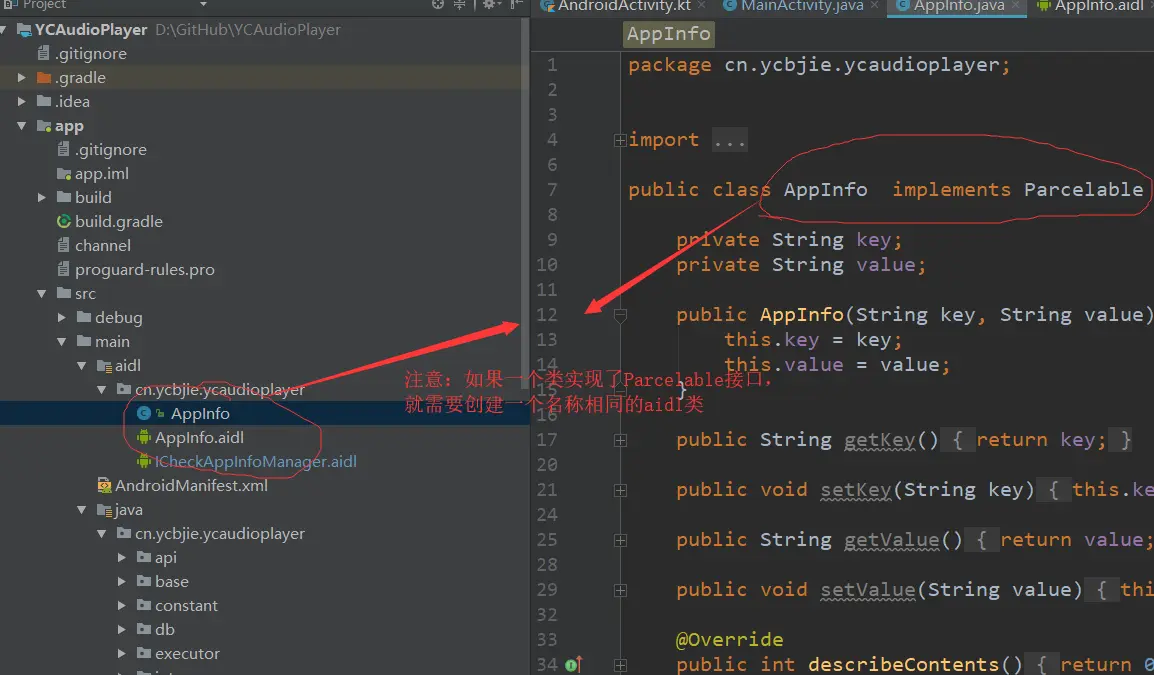Close the AppInfo.java tab
The width and height of the screenshot is (1154, 675).
[x=1016, y=5]
